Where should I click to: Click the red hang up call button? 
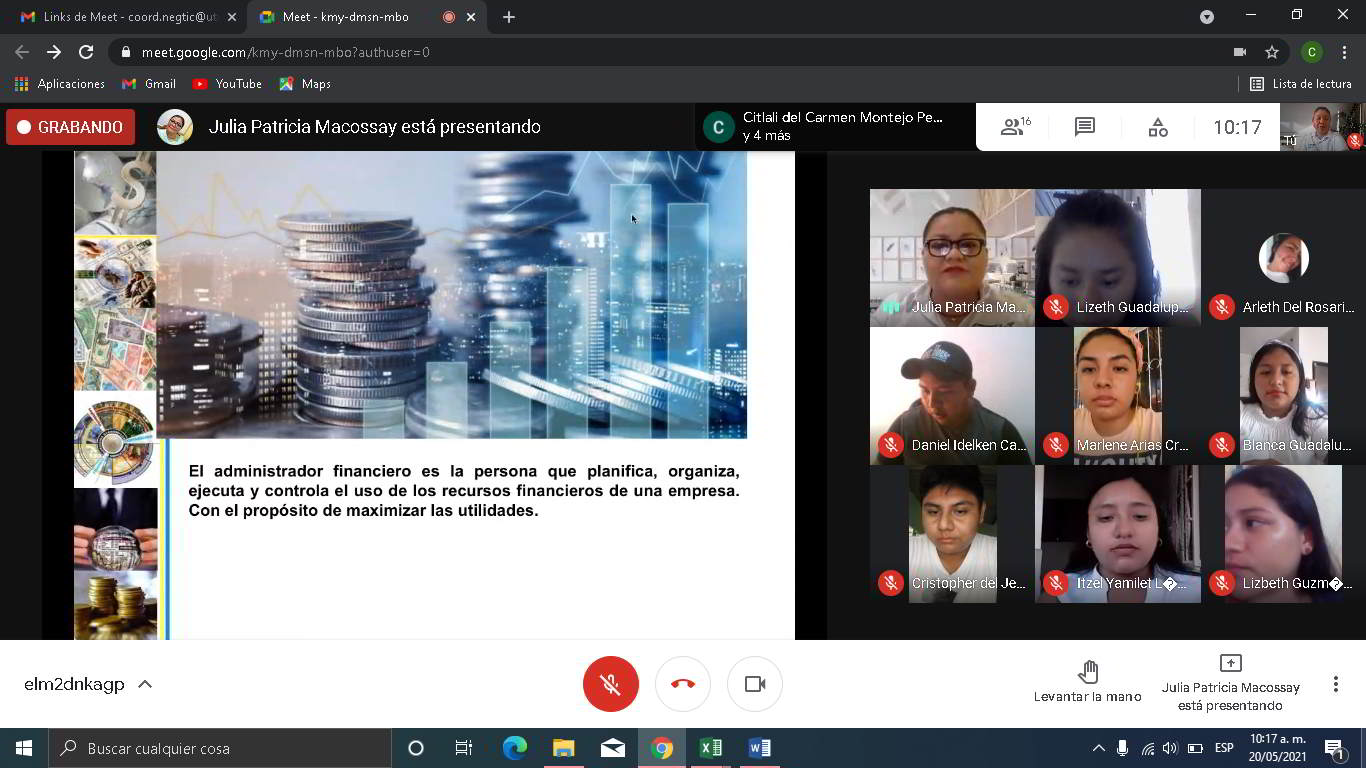click(x=683, y=684)
